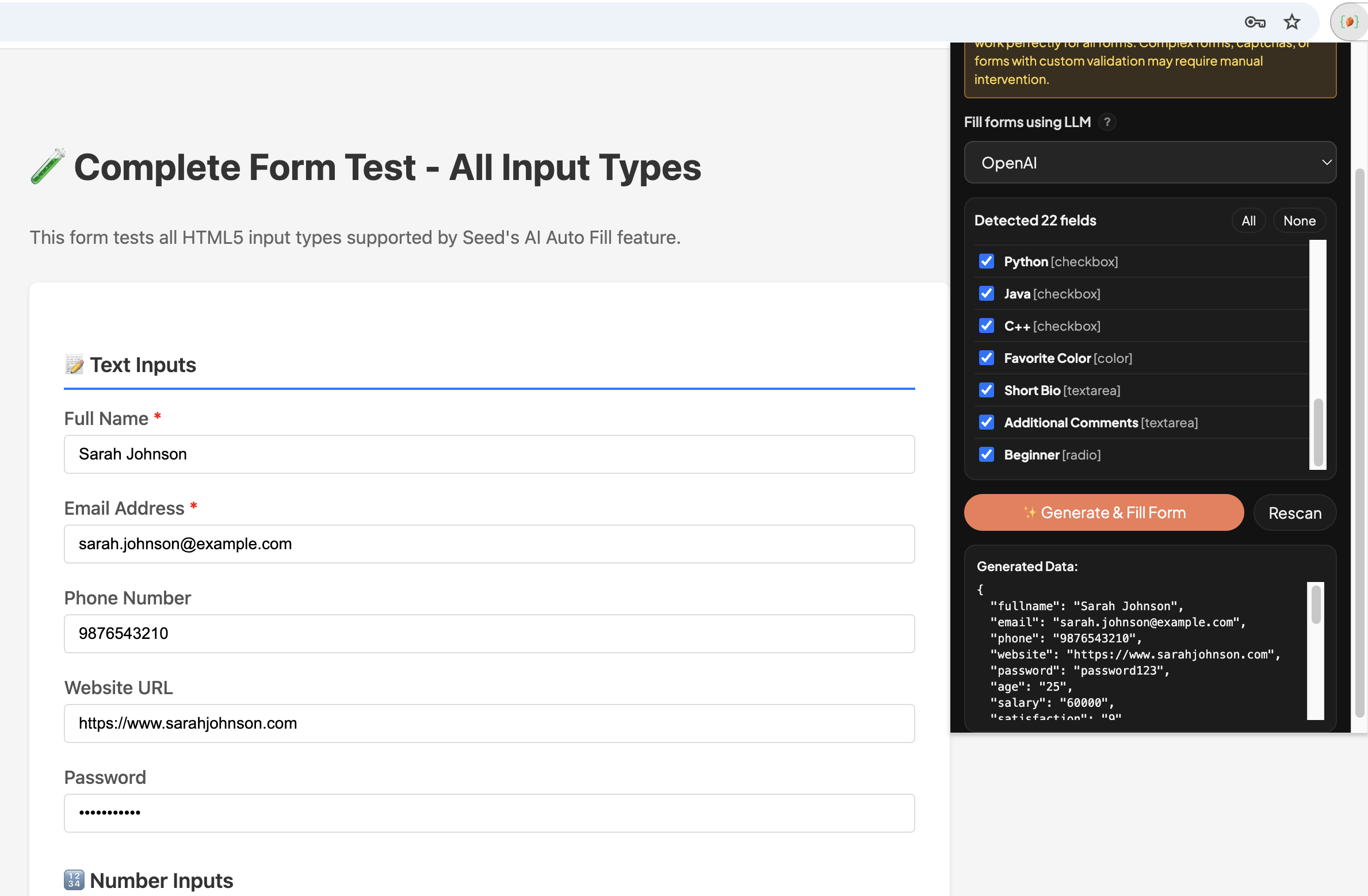Uncheck the Python checkbox field
Screen dimensions: 1368x896
coord(987,261)
